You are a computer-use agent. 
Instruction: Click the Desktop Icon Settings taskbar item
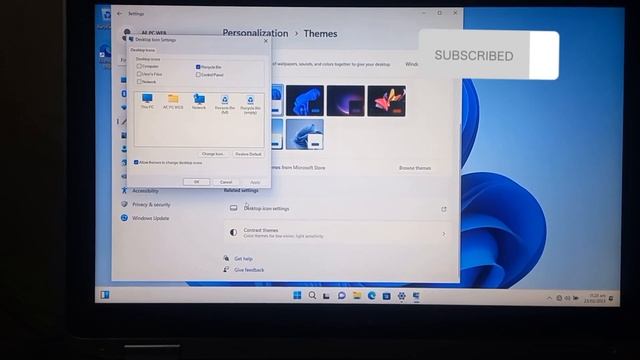coord(416,296)
